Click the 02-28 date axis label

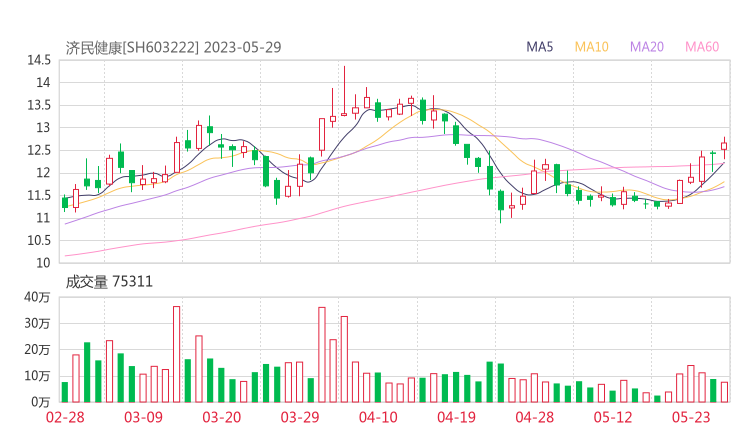coord(65,417)
